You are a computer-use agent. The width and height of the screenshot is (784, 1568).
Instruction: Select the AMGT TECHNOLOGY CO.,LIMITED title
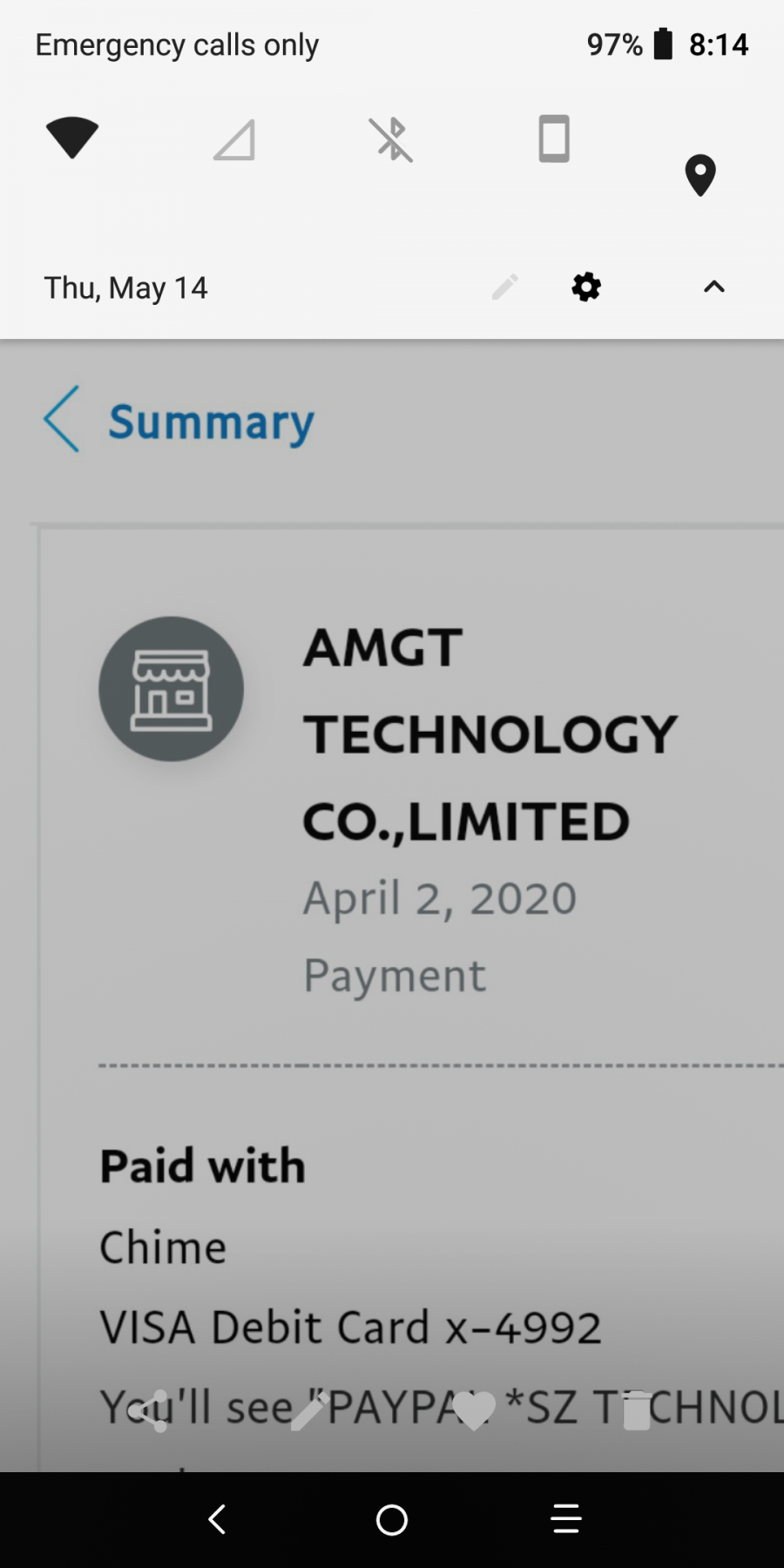(x=490, y=734)
